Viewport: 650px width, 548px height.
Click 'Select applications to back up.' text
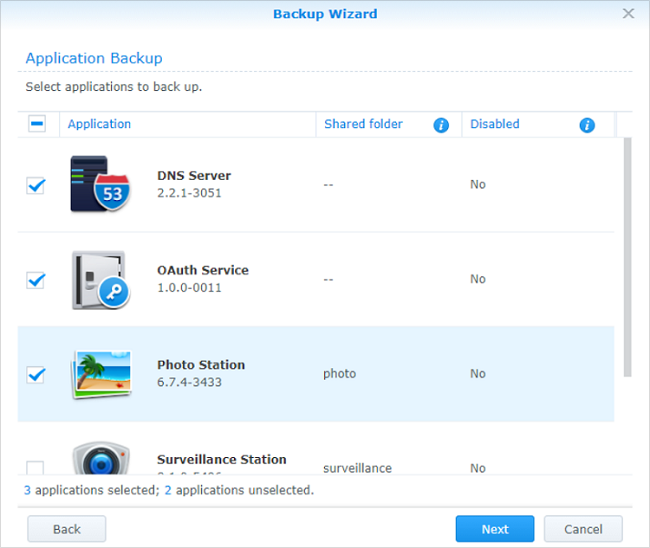114,87
